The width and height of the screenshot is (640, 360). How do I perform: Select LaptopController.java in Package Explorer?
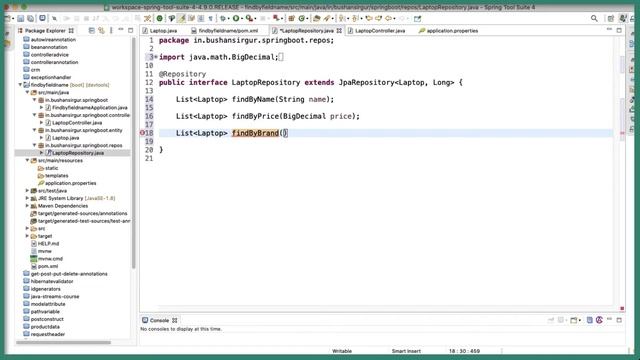77,122
